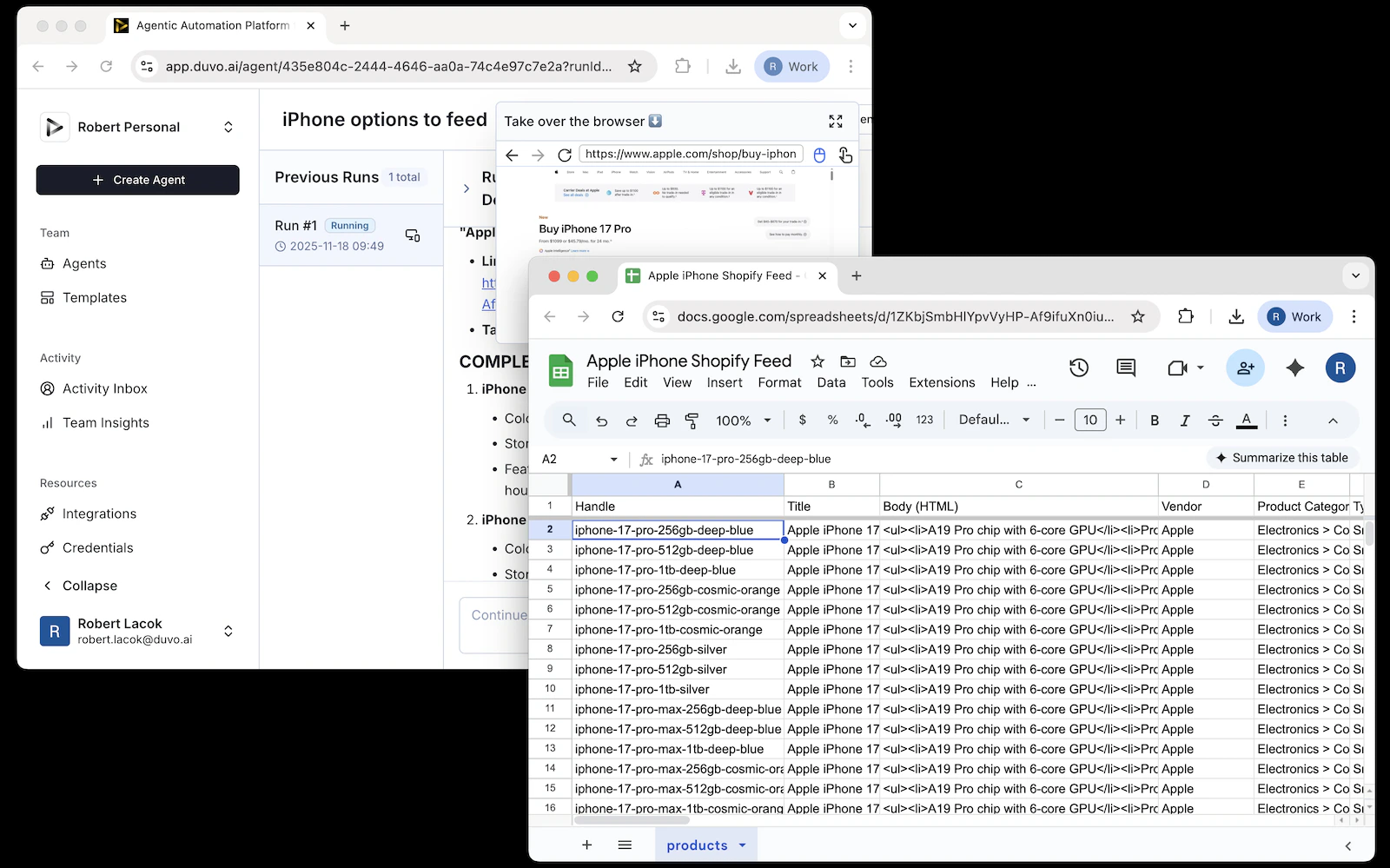The height and width of the screenshot is (868, 1390).
Task: Open the Insert menu in Sheets
Action: pos(725,382)
